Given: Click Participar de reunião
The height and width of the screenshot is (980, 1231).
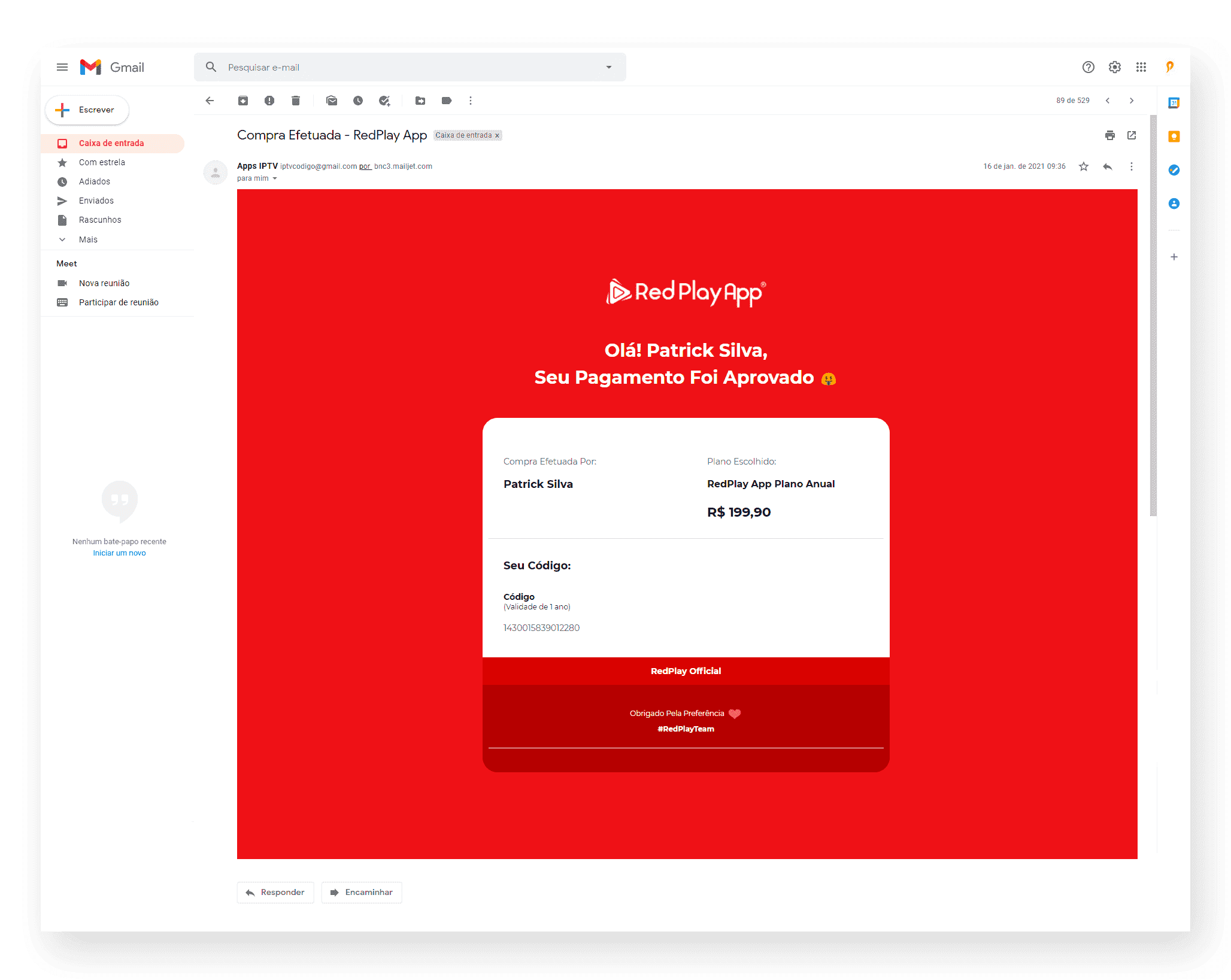Looking at the screenshot, I should (x=119, y=302).
